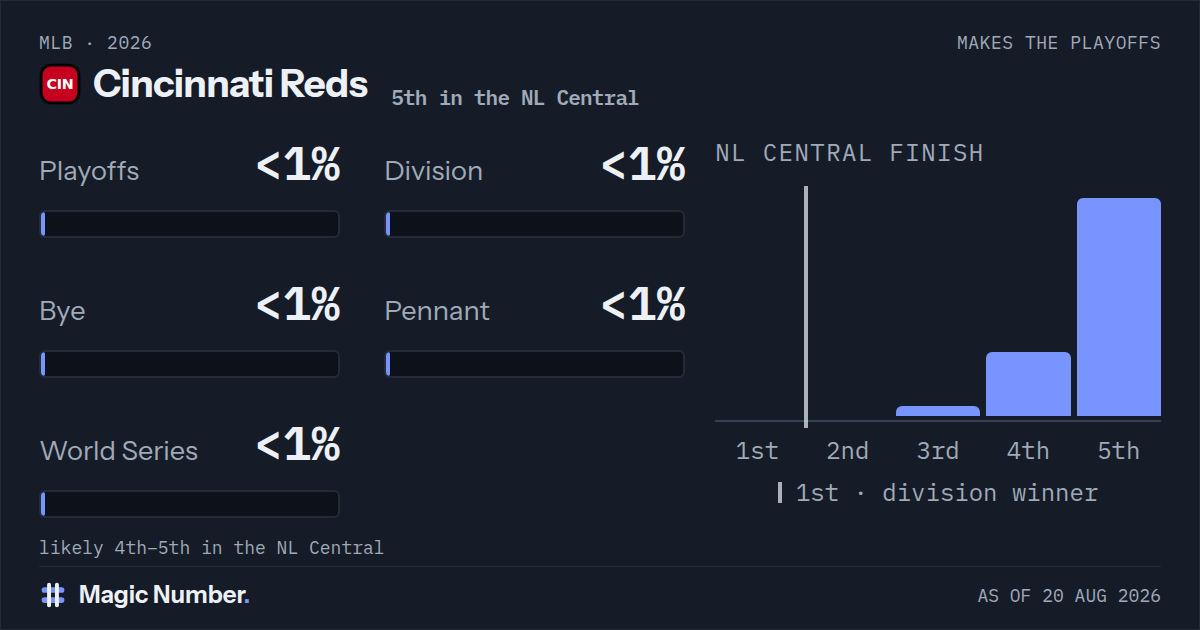Open the Cincinnati Reds team title
This screenshot has height=630, width=1200.
coord(230,84)
